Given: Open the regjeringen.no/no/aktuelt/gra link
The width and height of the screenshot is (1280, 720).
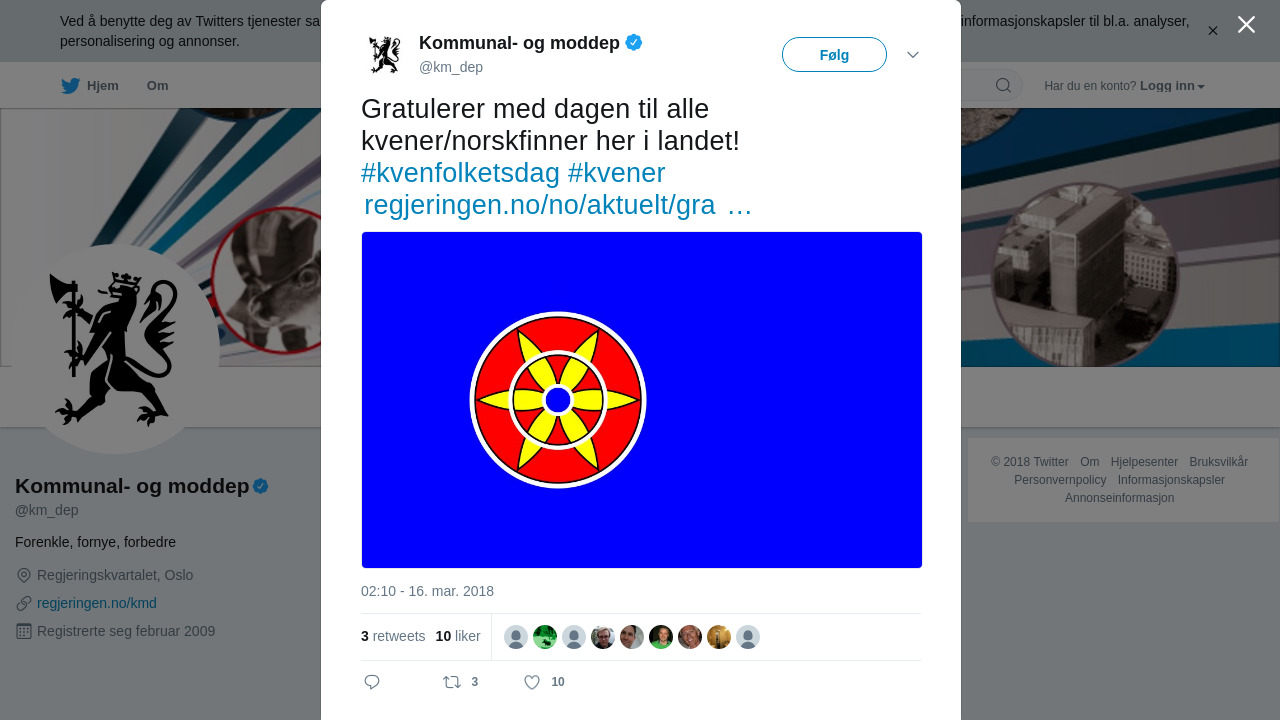Looking at the screenshot, I should tap(540, 205).
